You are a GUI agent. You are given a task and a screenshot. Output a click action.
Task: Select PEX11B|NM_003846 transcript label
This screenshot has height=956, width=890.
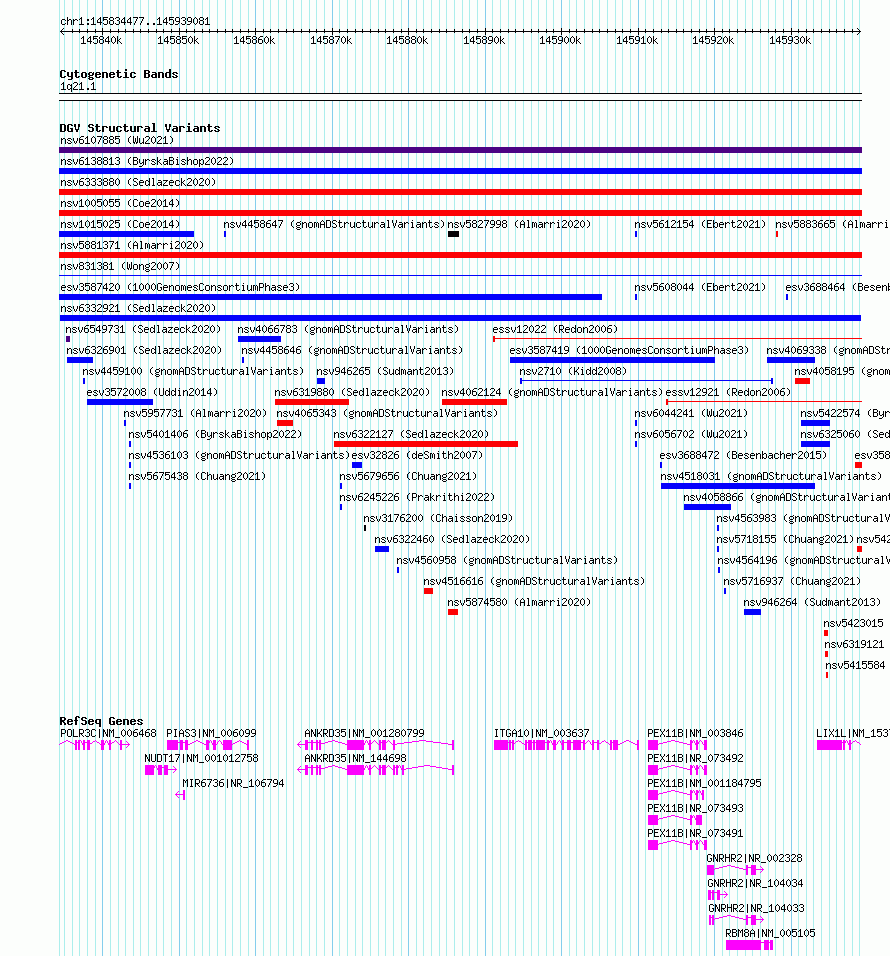[x=696, y=733]
